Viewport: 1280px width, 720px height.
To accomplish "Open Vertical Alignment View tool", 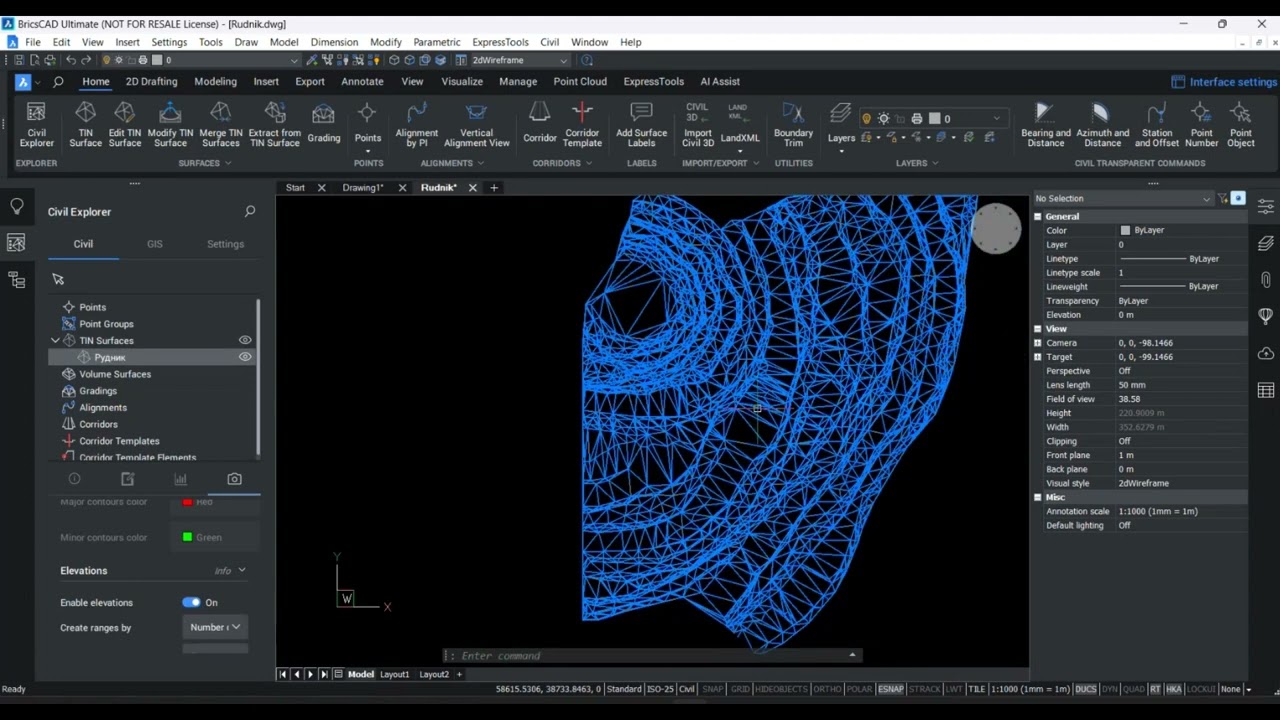I will pyautogui.click(x=477, y=124).
